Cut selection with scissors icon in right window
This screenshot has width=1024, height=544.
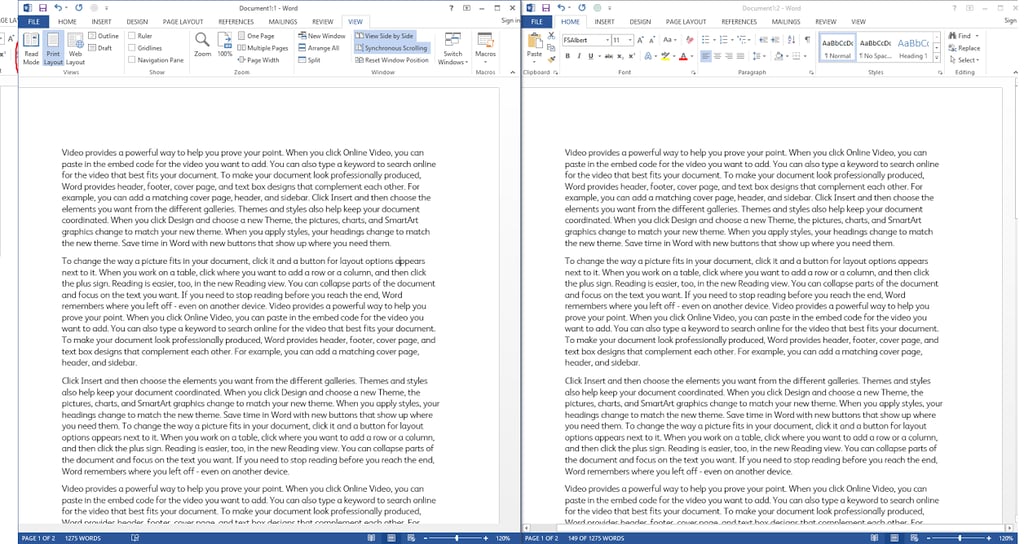point(551,37)
